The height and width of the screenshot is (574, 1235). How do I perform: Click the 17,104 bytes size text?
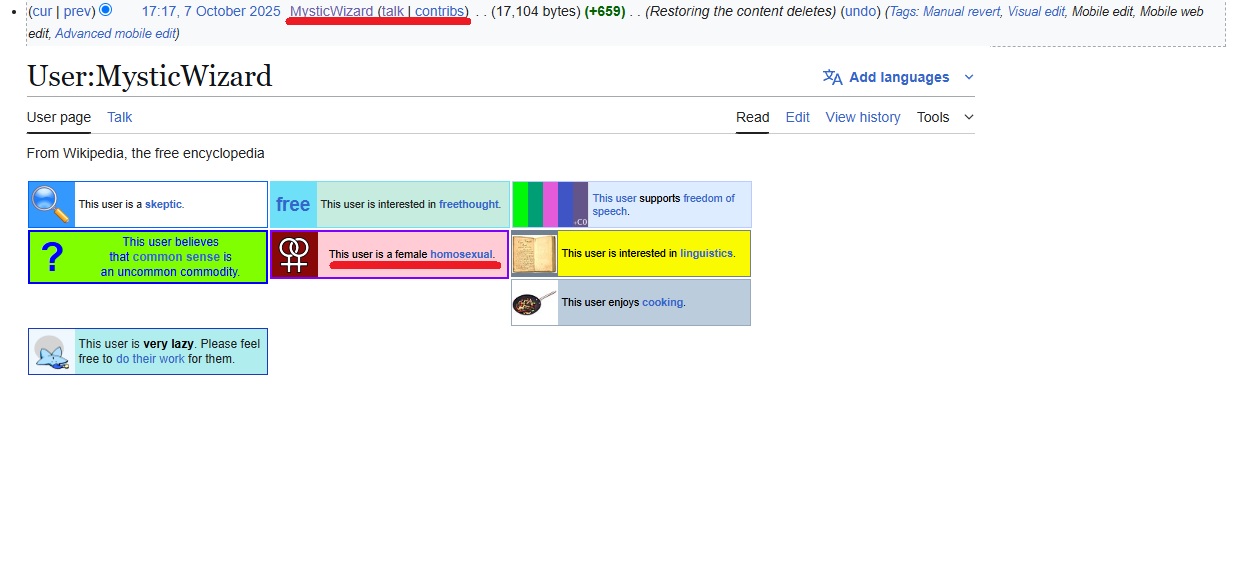click(535, 11)
